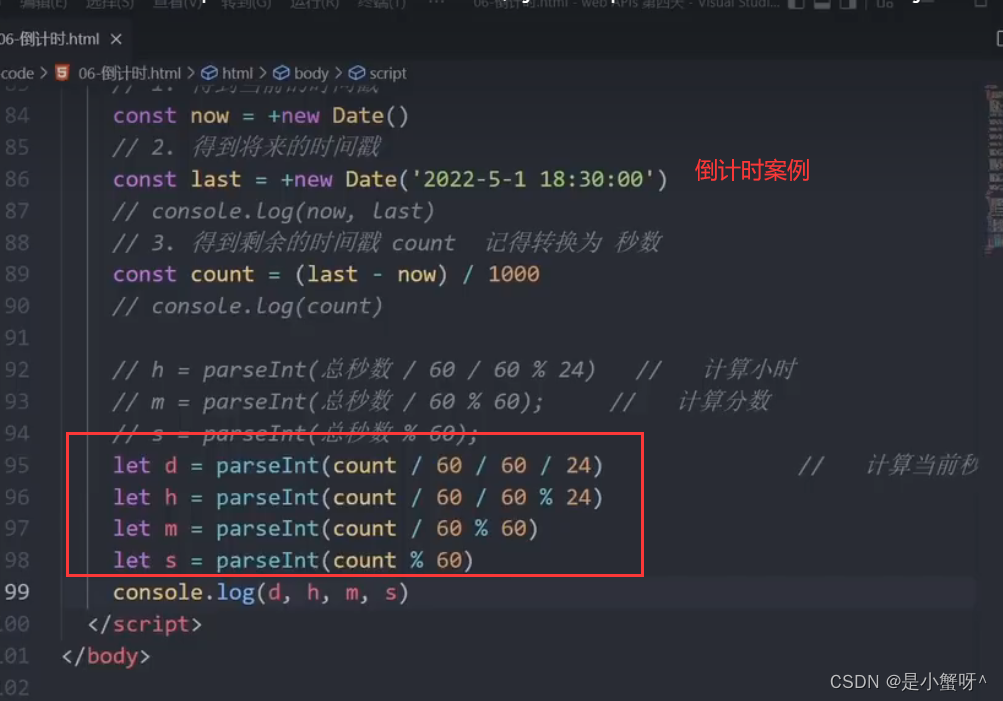Click line number 95 in the gutter

point(17,465)
